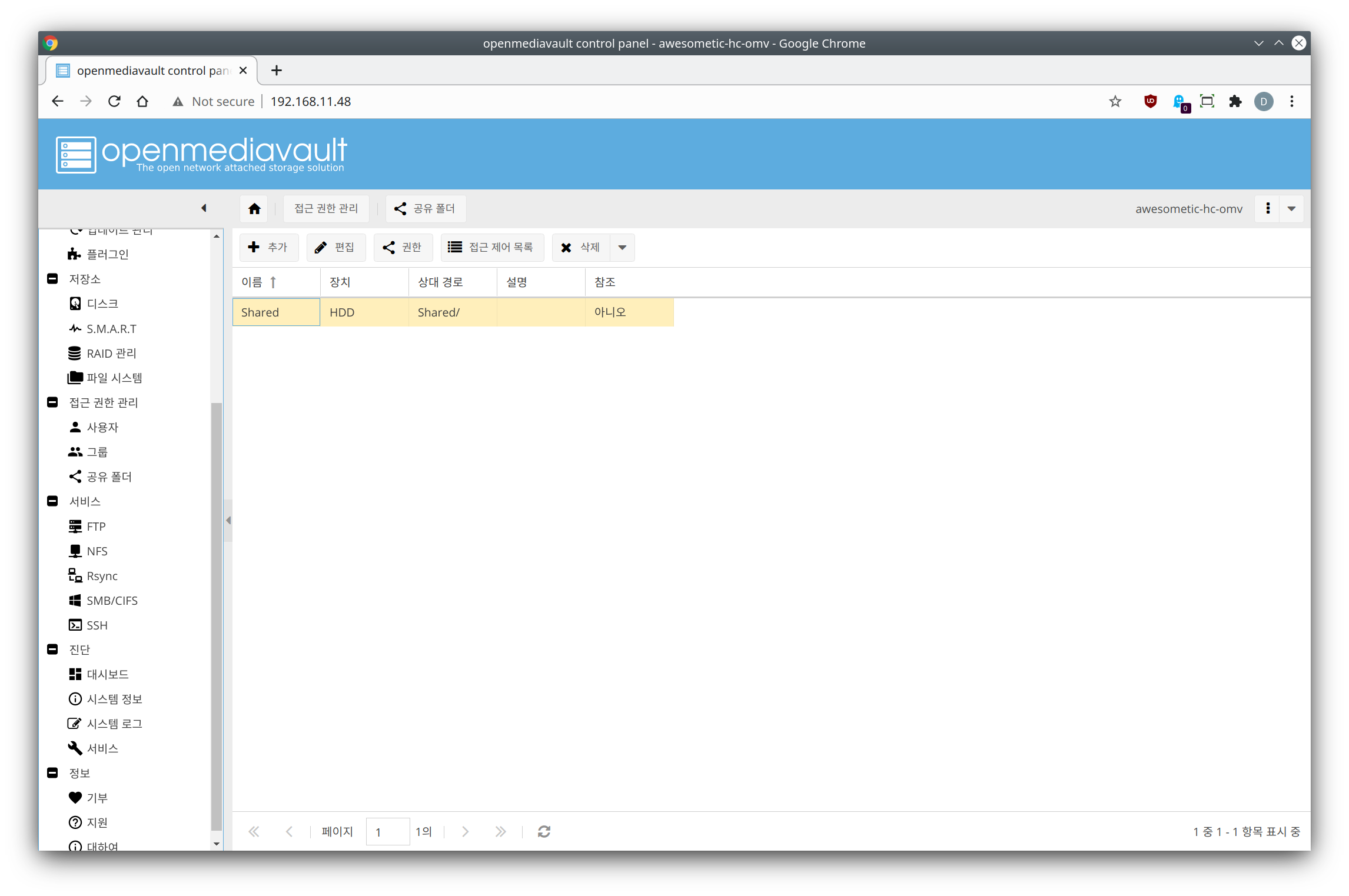Click the pencil icon to edit Shared
The image size is (1349, 896).
pyautogui.click(x=321, y=248)
